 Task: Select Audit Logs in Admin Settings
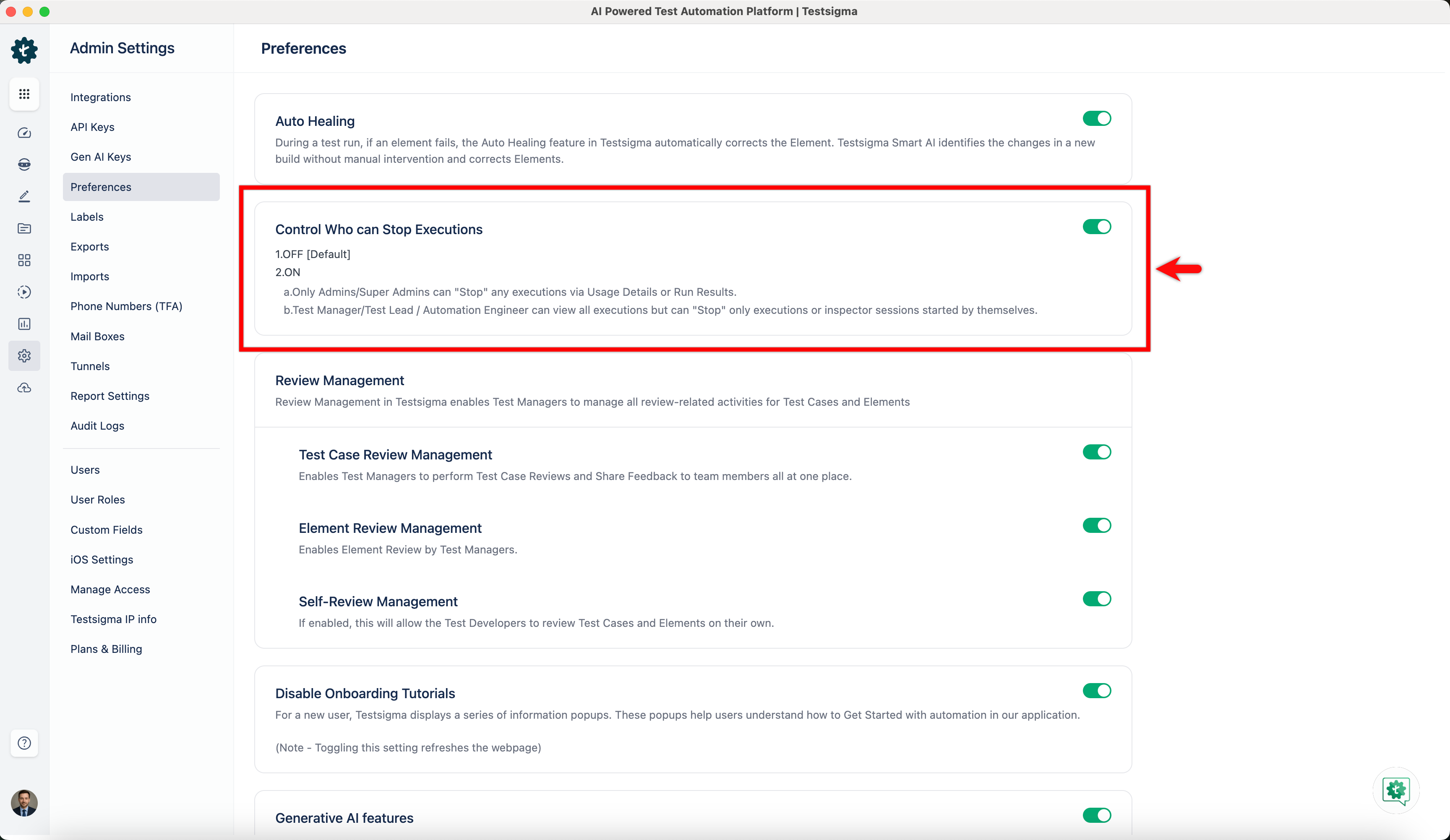97,426
